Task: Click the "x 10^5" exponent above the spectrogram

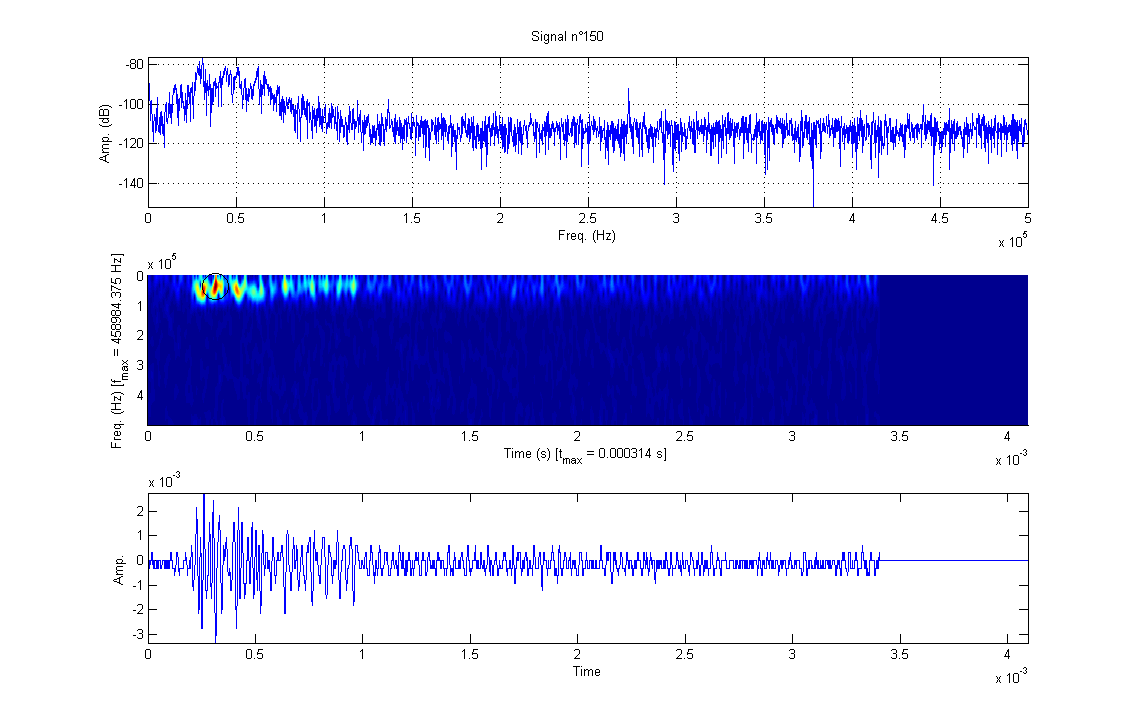Action: pyautogui.click(x=163, y=264)
